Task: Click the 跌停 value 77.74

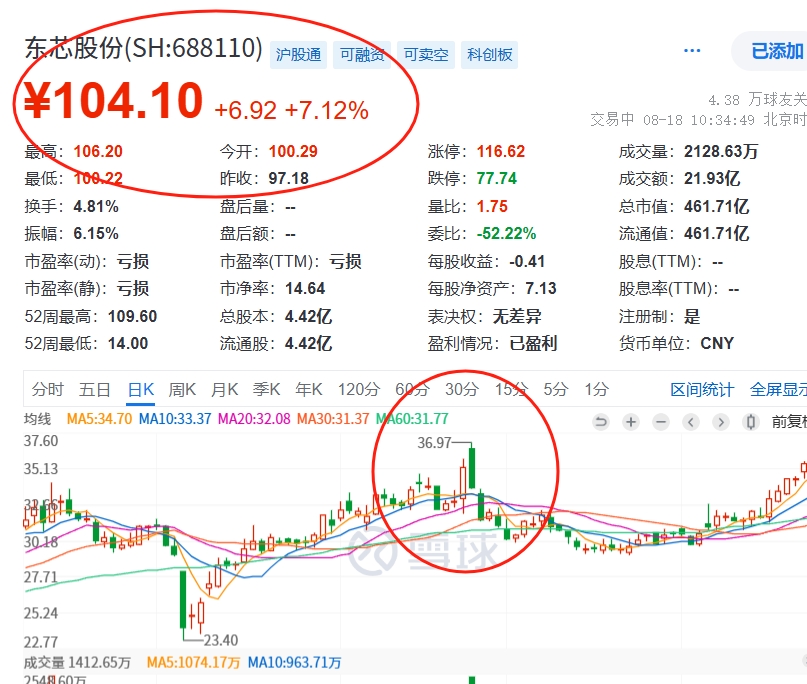Action: [x=497, y=179]
